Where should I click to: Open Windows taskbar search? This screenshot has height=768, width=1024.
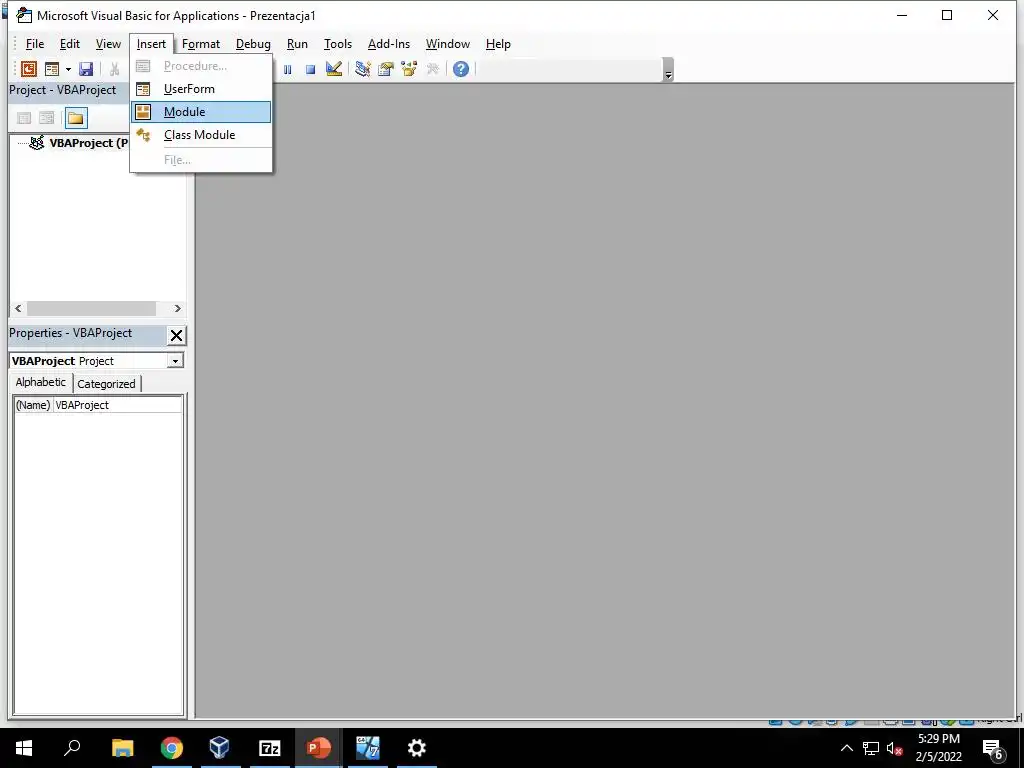[x=72, y=748]
